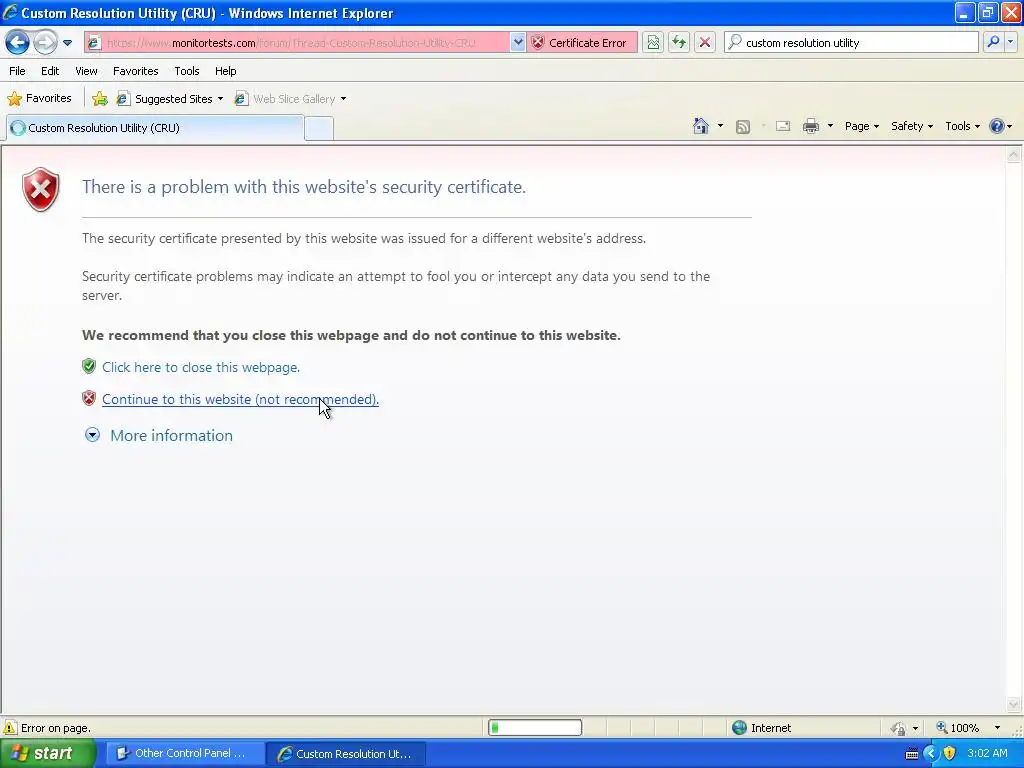Open the search provider dropdown arrow

point(1011,42)
